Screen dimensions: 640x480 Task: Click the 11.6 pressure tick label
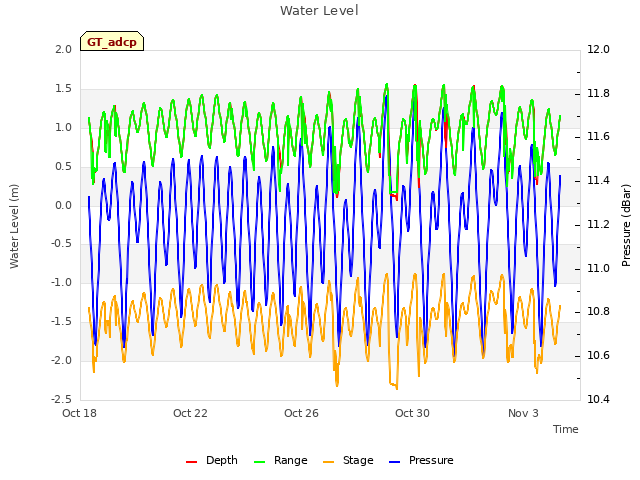point(598,136)
